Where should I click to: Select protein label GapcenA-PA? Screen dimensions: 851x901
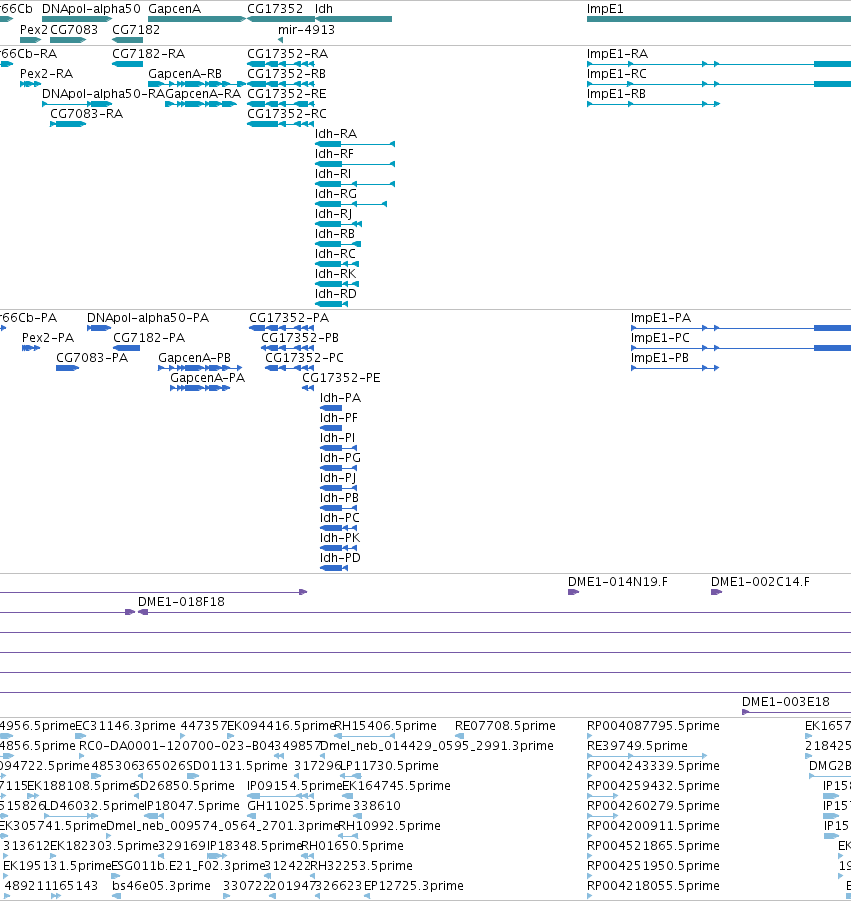[x=207, y=378]
